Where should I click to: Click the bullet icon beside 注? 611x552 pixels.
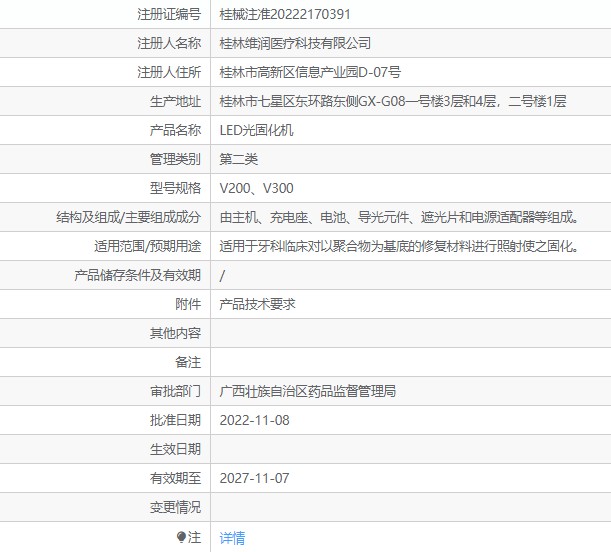click(181, 537)
